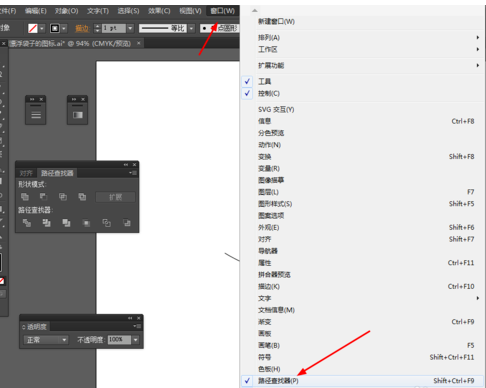The height and width of the screenshot is (388, 486).
Task: Toggle 外观(E) panel, Shift+F6, in Window menu
Action: pyautogui.click(x=362, y=227)
